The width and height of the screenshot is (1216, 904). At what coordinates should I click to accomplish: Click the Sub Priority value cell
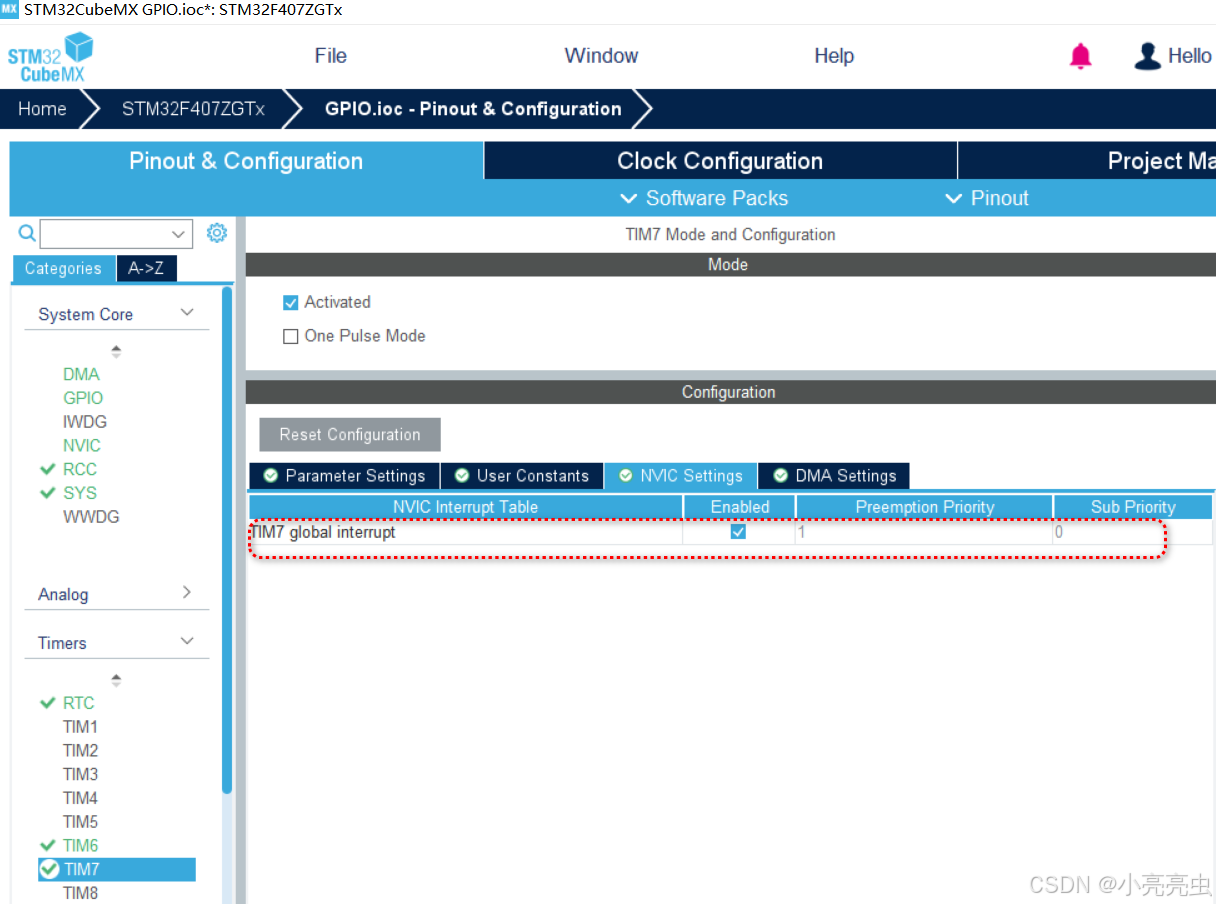pos(1133,532)
